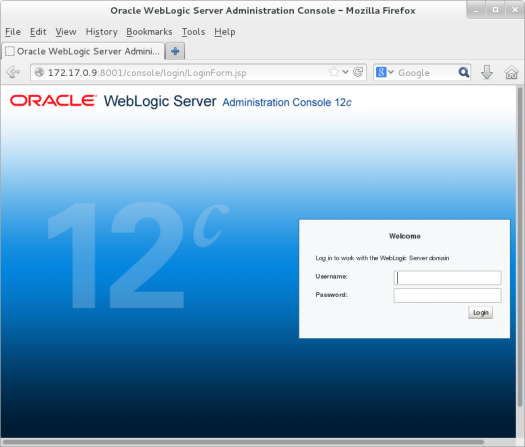This screenshot has width=525, height=447.
Task: Open the Tools menu
Action: click(193, 32)
